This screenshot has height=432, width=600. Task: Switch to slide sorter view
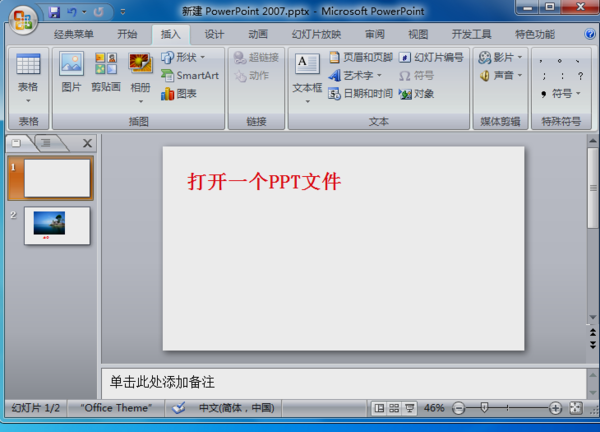pos(394,408)
